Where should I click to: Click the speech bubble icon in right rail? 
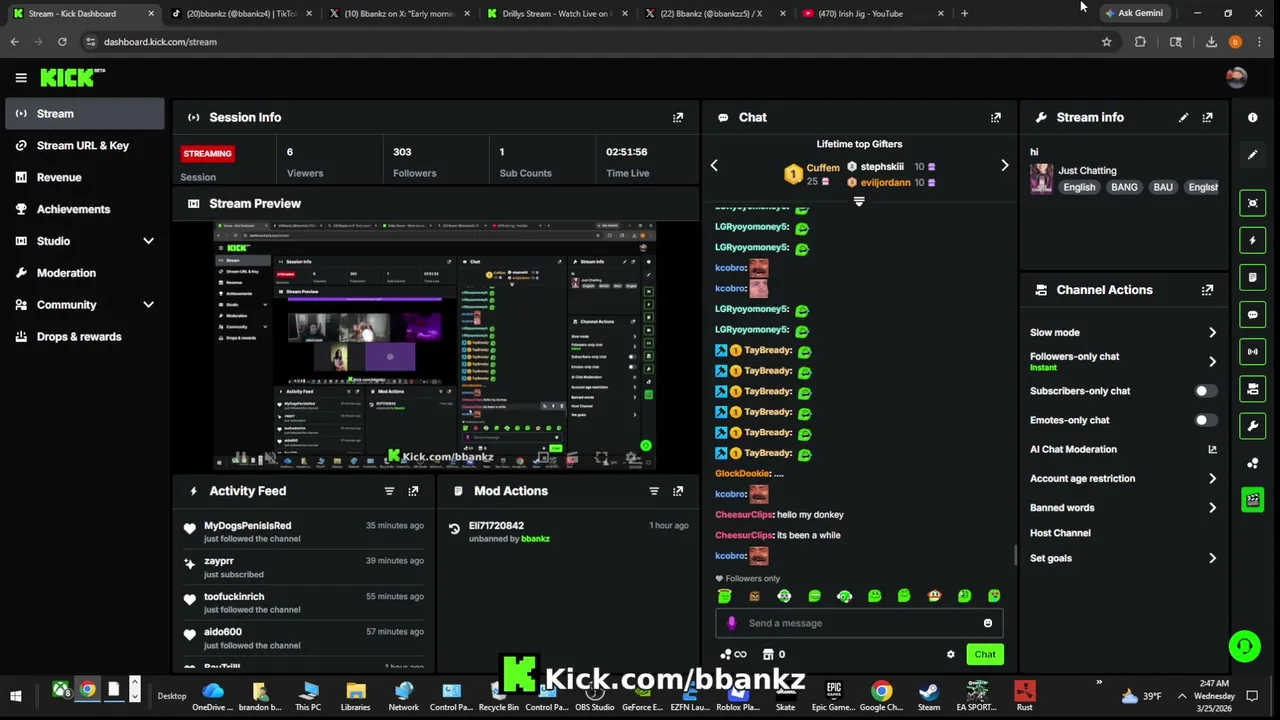[1253, 314]
